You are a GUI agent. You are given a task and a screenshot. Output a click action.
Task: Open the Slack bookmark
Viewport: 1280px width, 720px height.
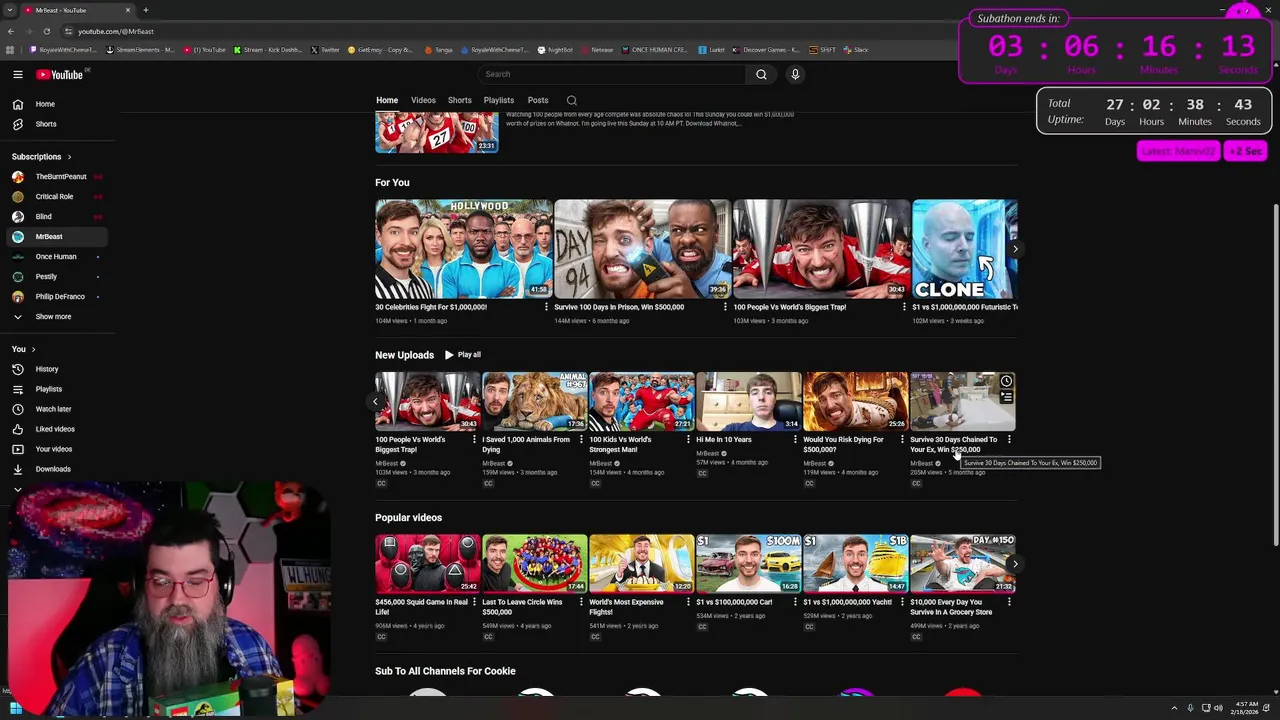(x=856, y=50)
